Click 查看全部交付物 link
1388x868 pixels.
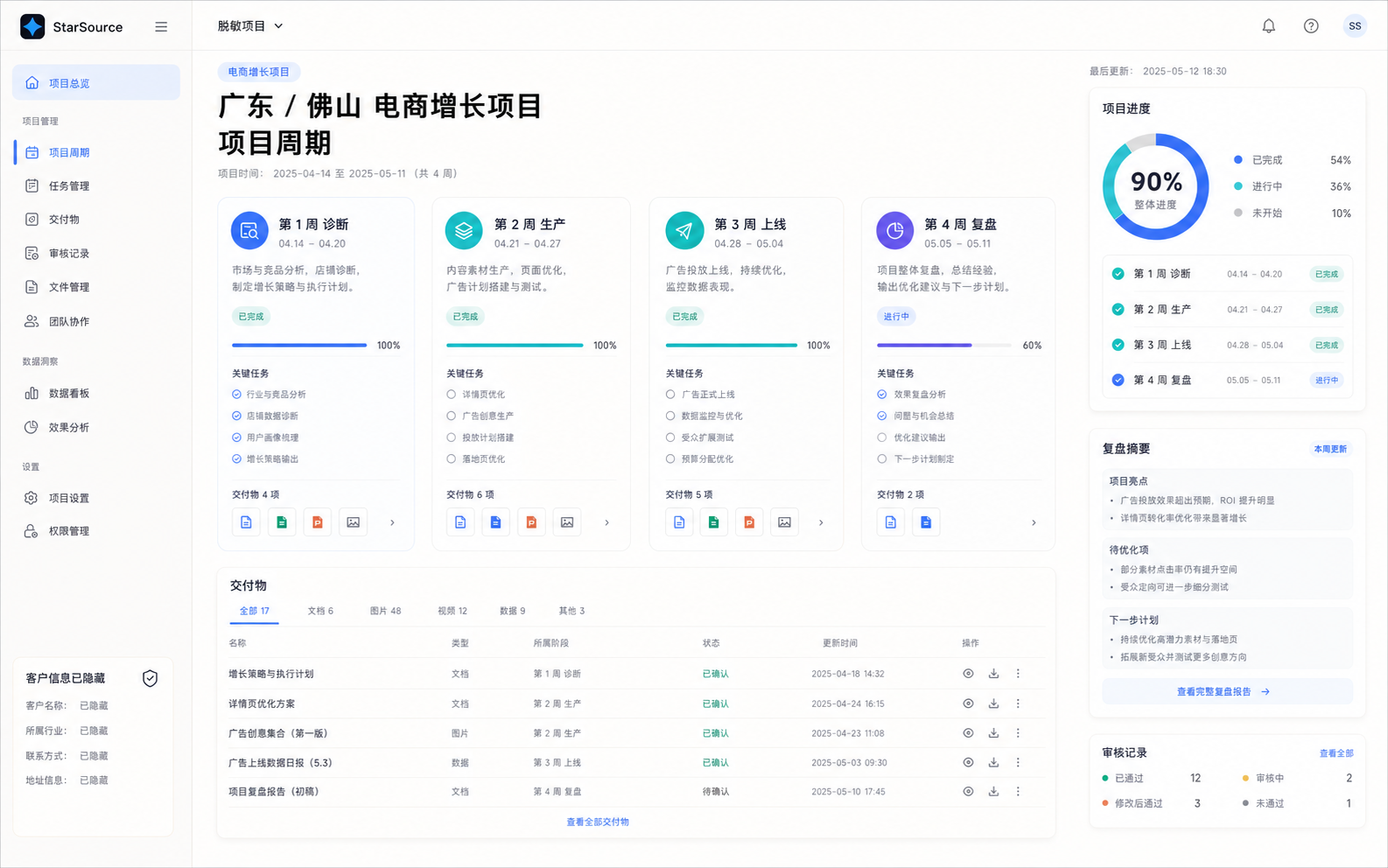point(598,822)
